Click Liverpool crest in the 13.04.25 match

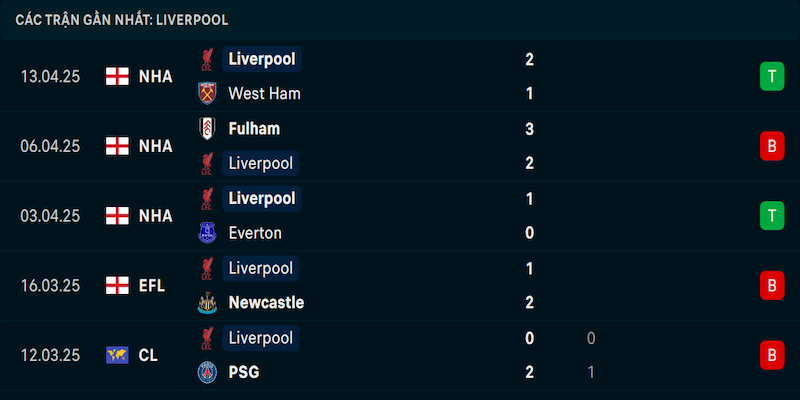207,59
